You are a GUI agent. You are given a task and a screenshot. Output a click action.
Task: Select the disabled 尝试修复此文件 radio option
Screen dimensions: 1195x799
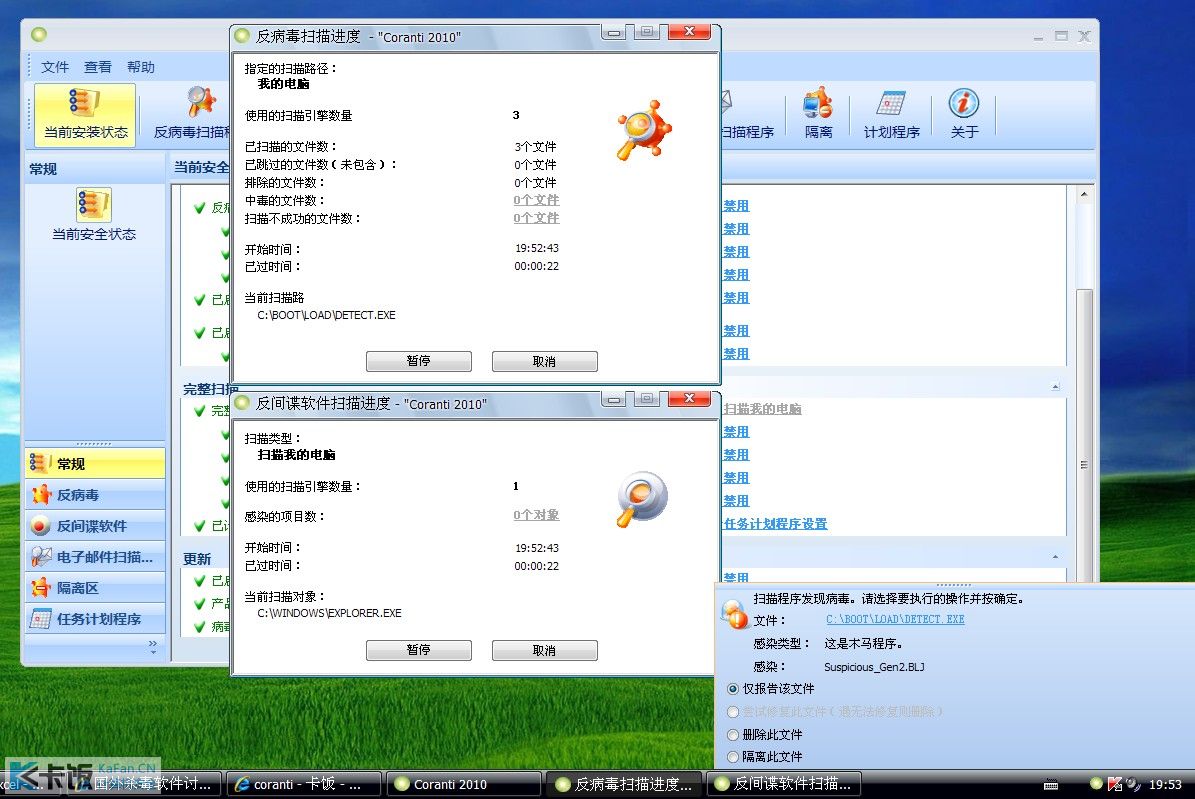tap(733, 712)
